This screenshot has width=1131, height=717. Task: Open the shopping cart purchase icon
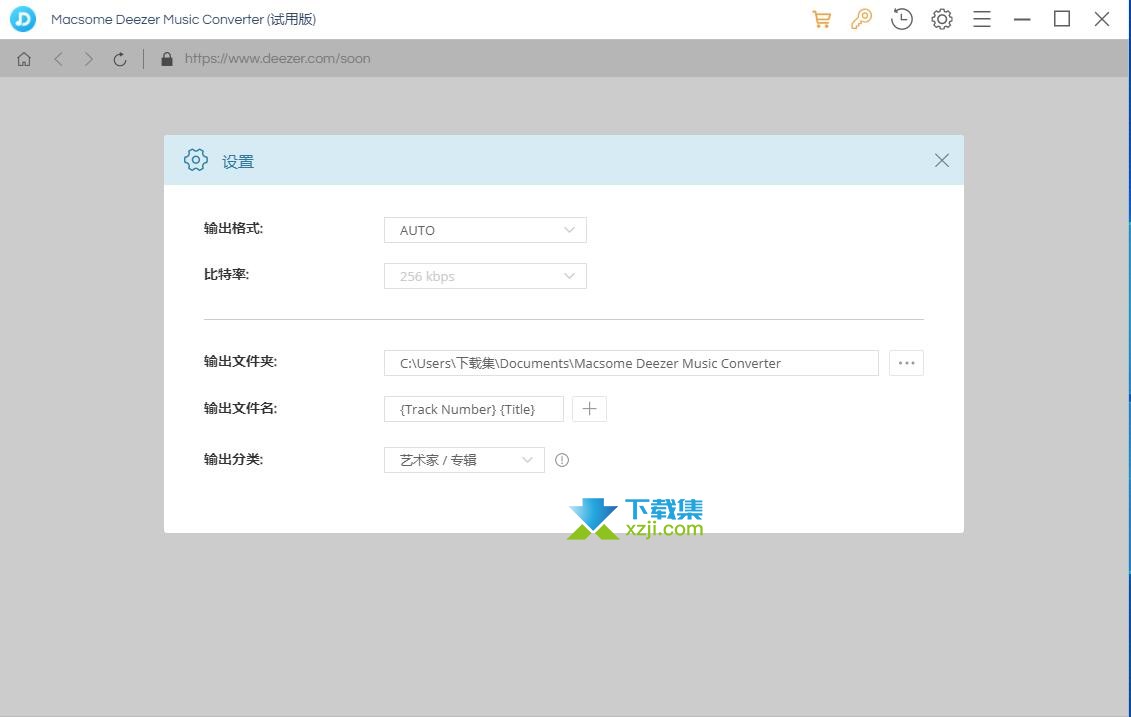pyautogui.click(x=821, y=19)
